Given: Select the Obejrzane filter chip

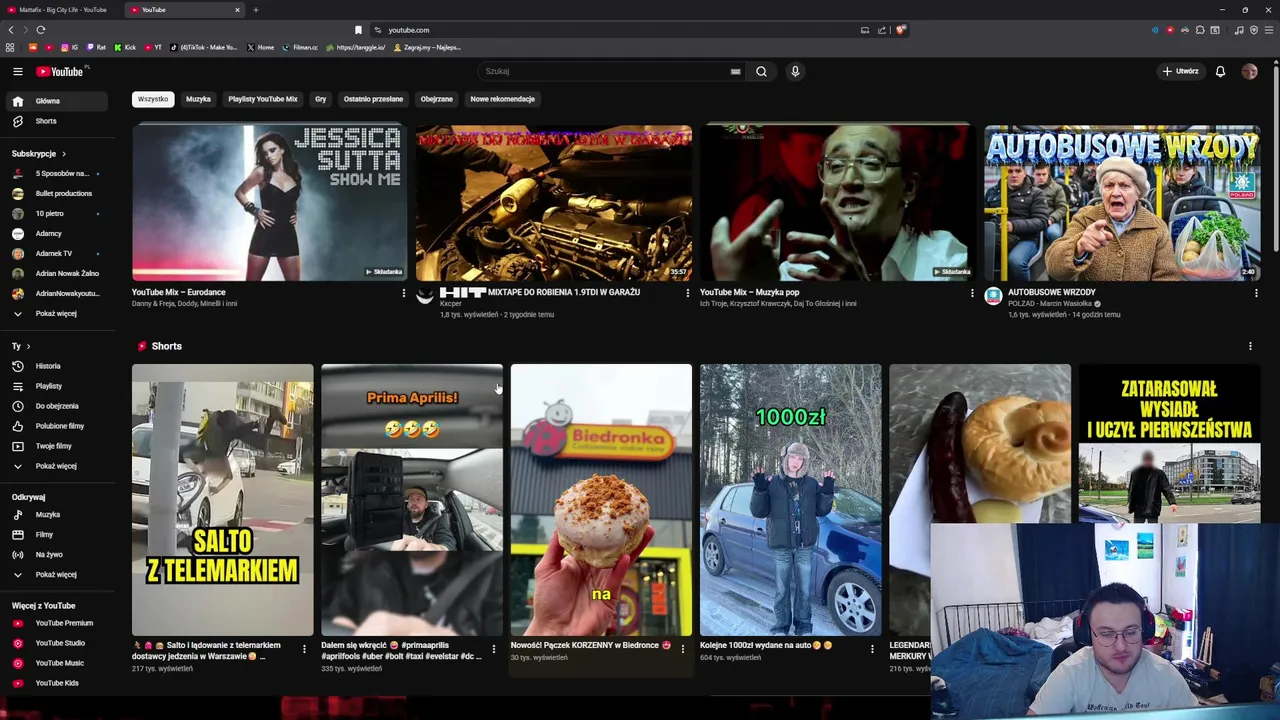Looking at the screenshot, I should (436, 99).
